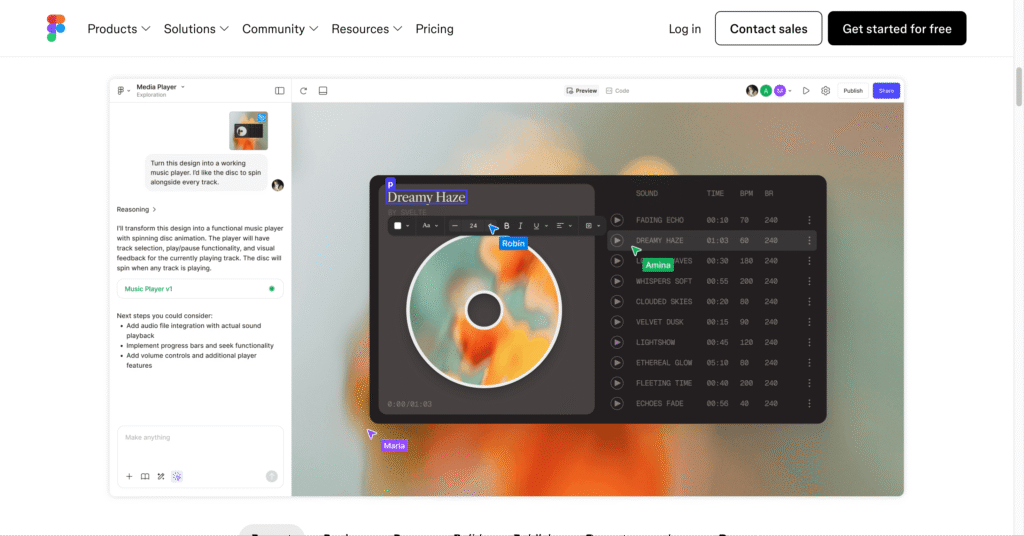The height and width of the screenshot is (536, 1024).
Task: Open the Pricing page
Action: point(434,29)
